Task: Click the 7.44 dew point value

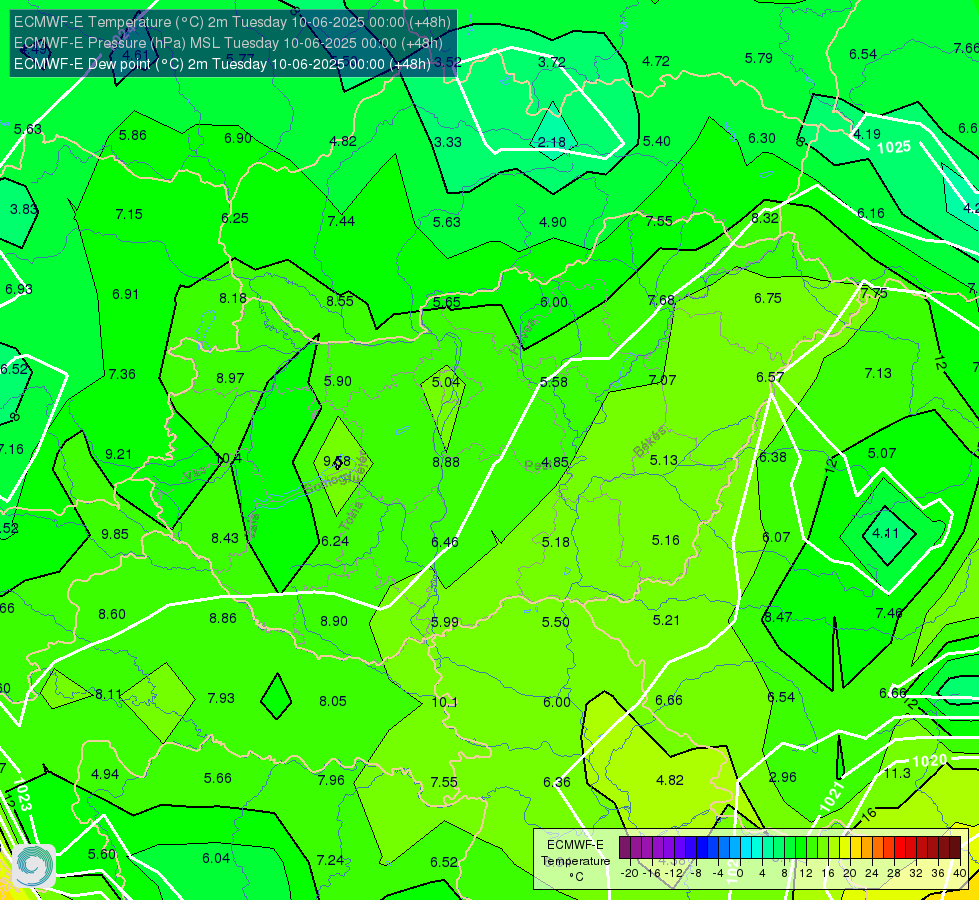Action: 341,221
